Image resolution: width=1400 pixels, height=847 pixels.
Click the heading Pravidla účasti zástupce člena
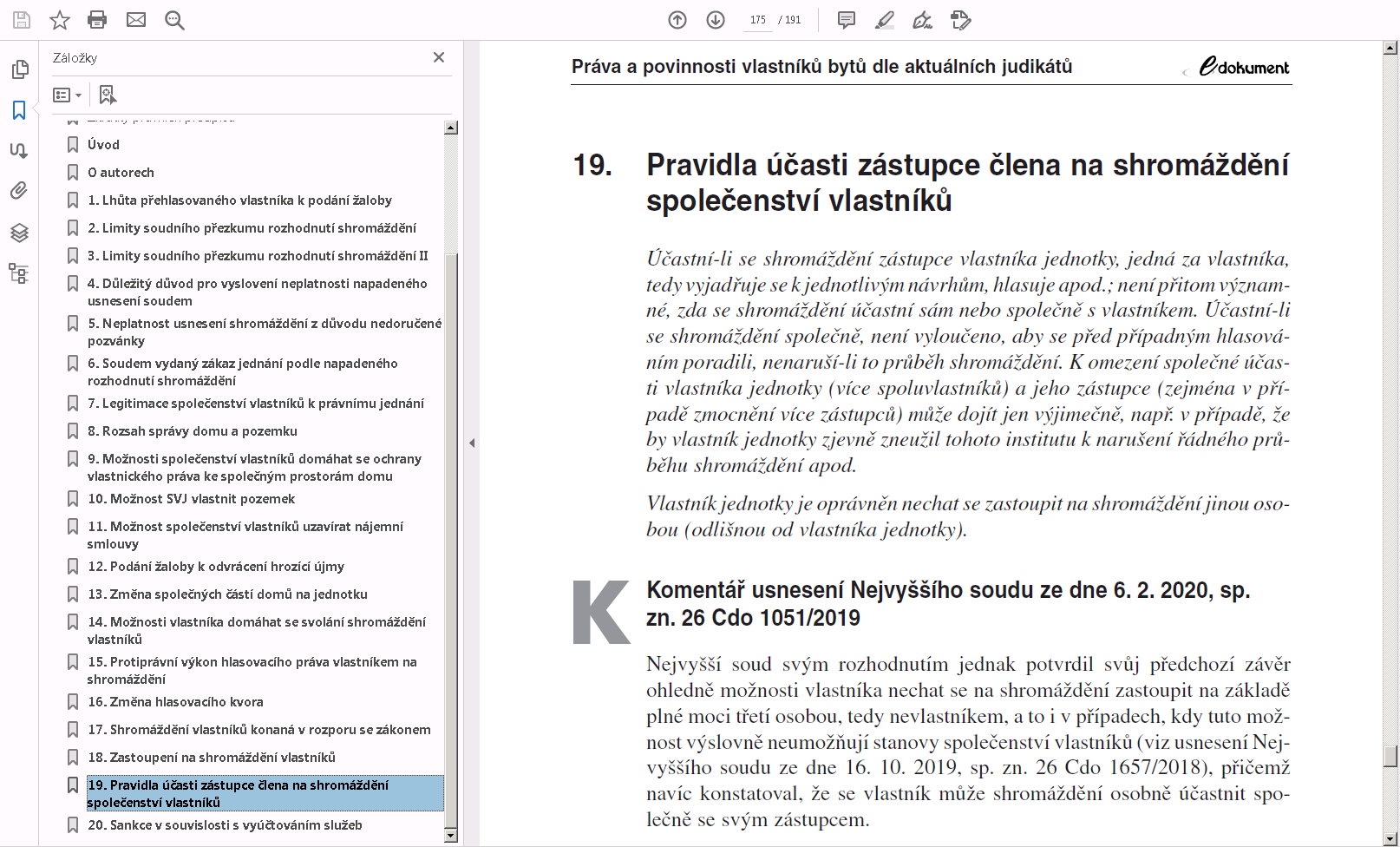point(967,182)
